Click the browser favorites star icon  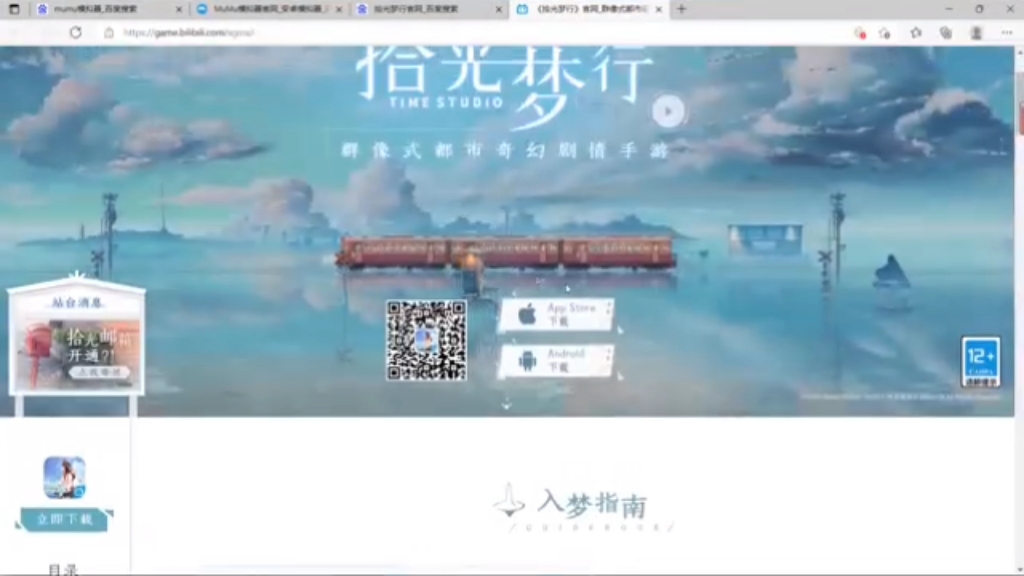click(915, 32)
